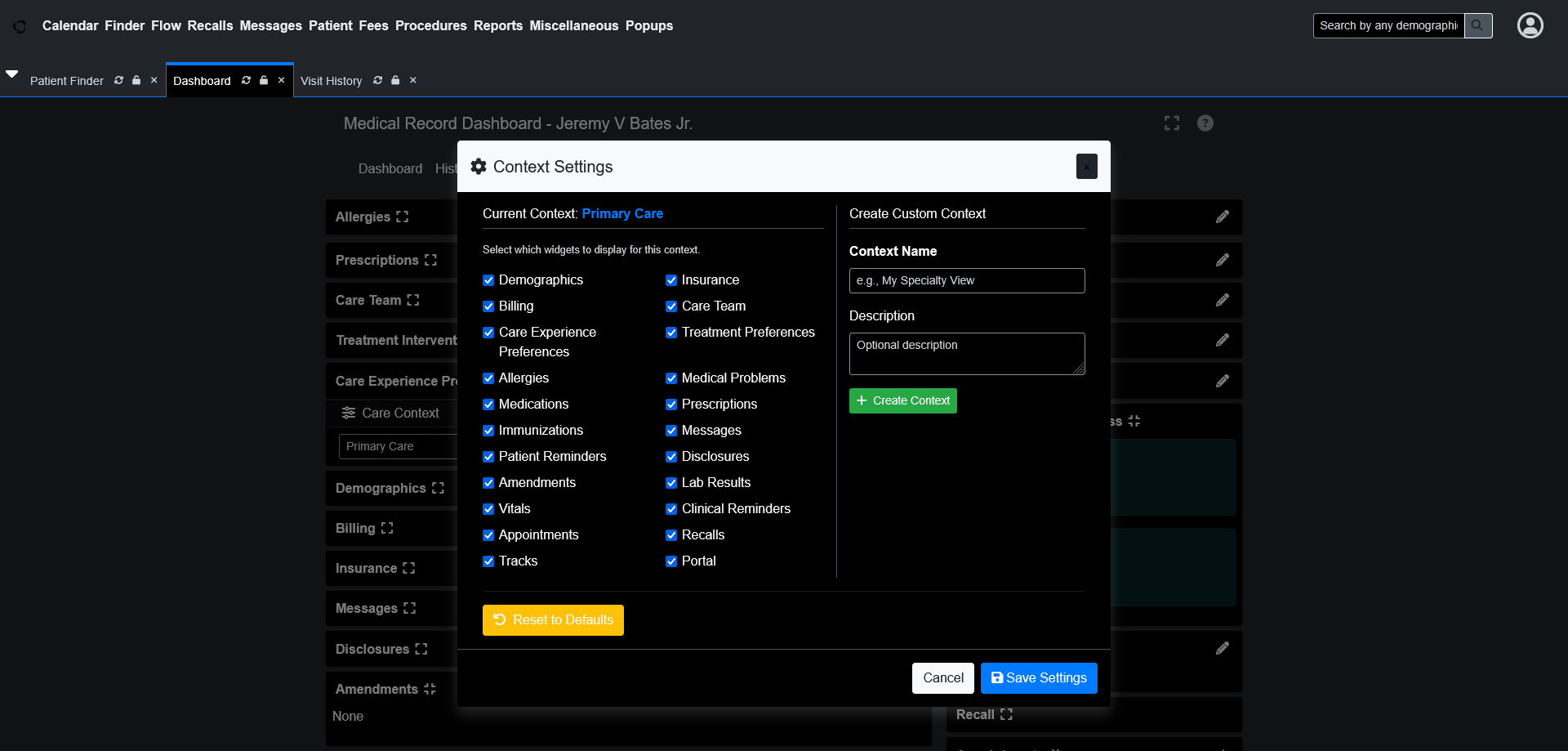Expand the Allergies widget card

pos(402,217)
